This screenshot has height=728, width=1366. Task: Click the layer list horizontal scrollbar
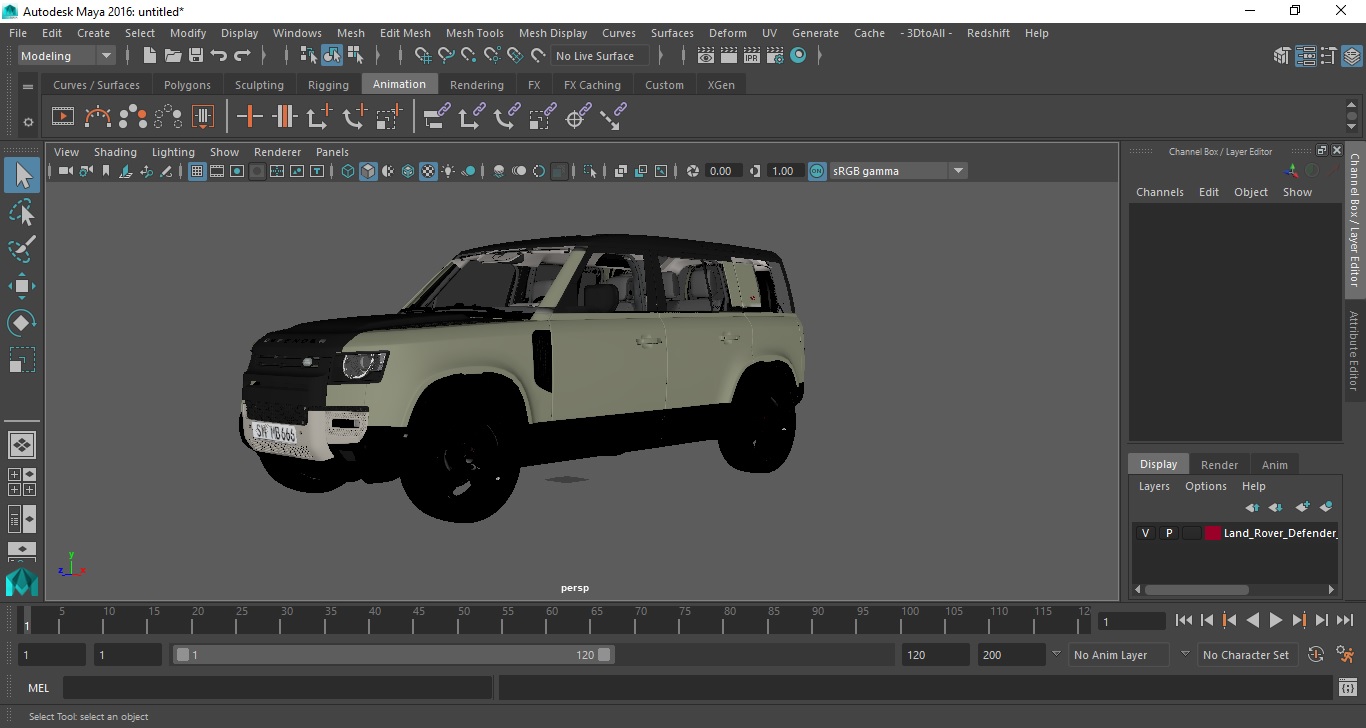1196,590
